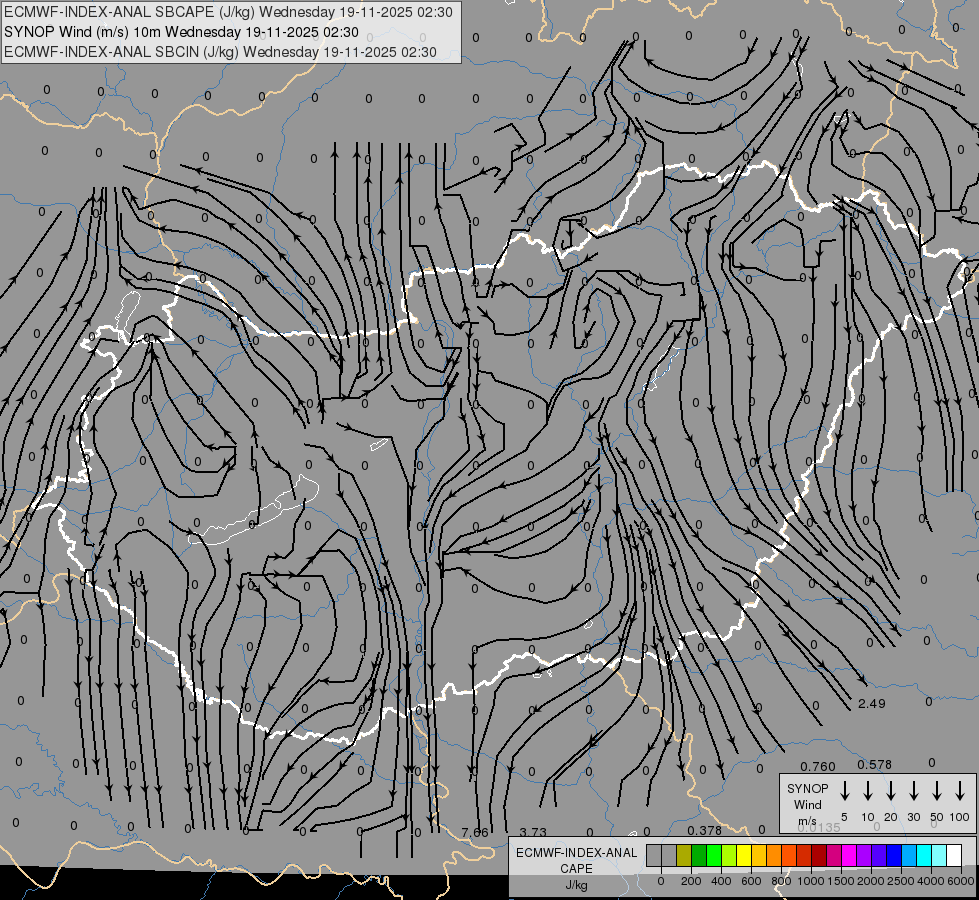Select the bright green CAPE legend swatch

(714, 855)
